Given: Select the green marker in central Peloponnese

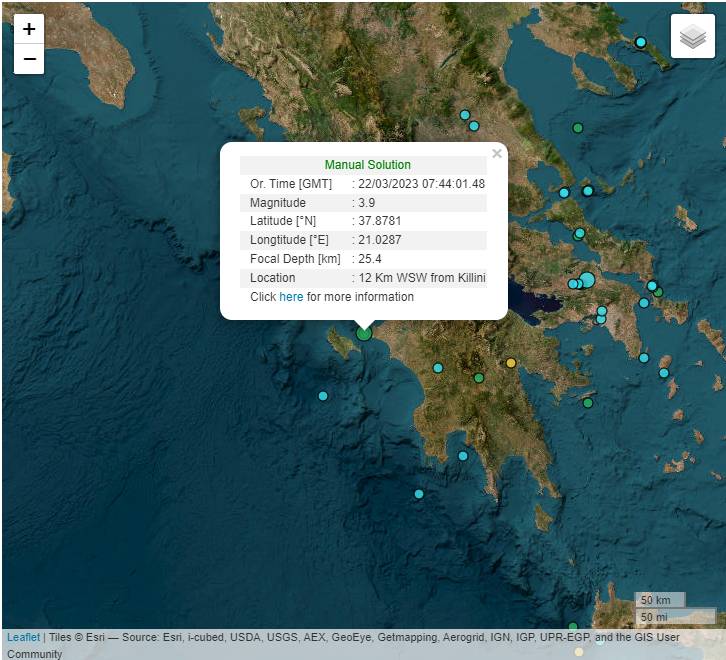Looking at the screenshot, I should [x=479, y=378].
